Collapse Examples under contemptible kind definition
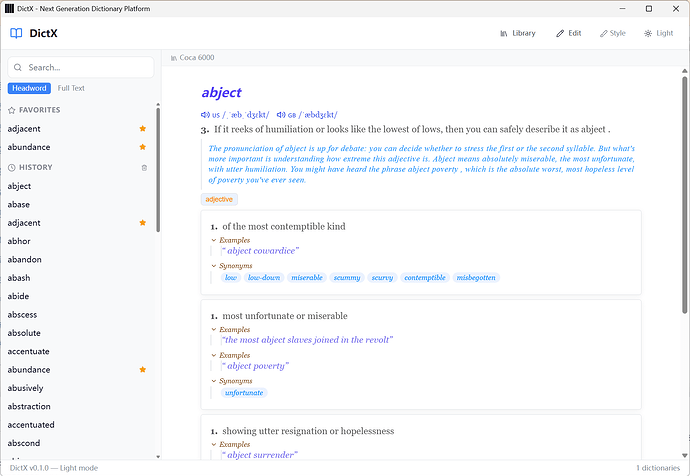The width and height of the screenshot is (690, 476). 231,240
